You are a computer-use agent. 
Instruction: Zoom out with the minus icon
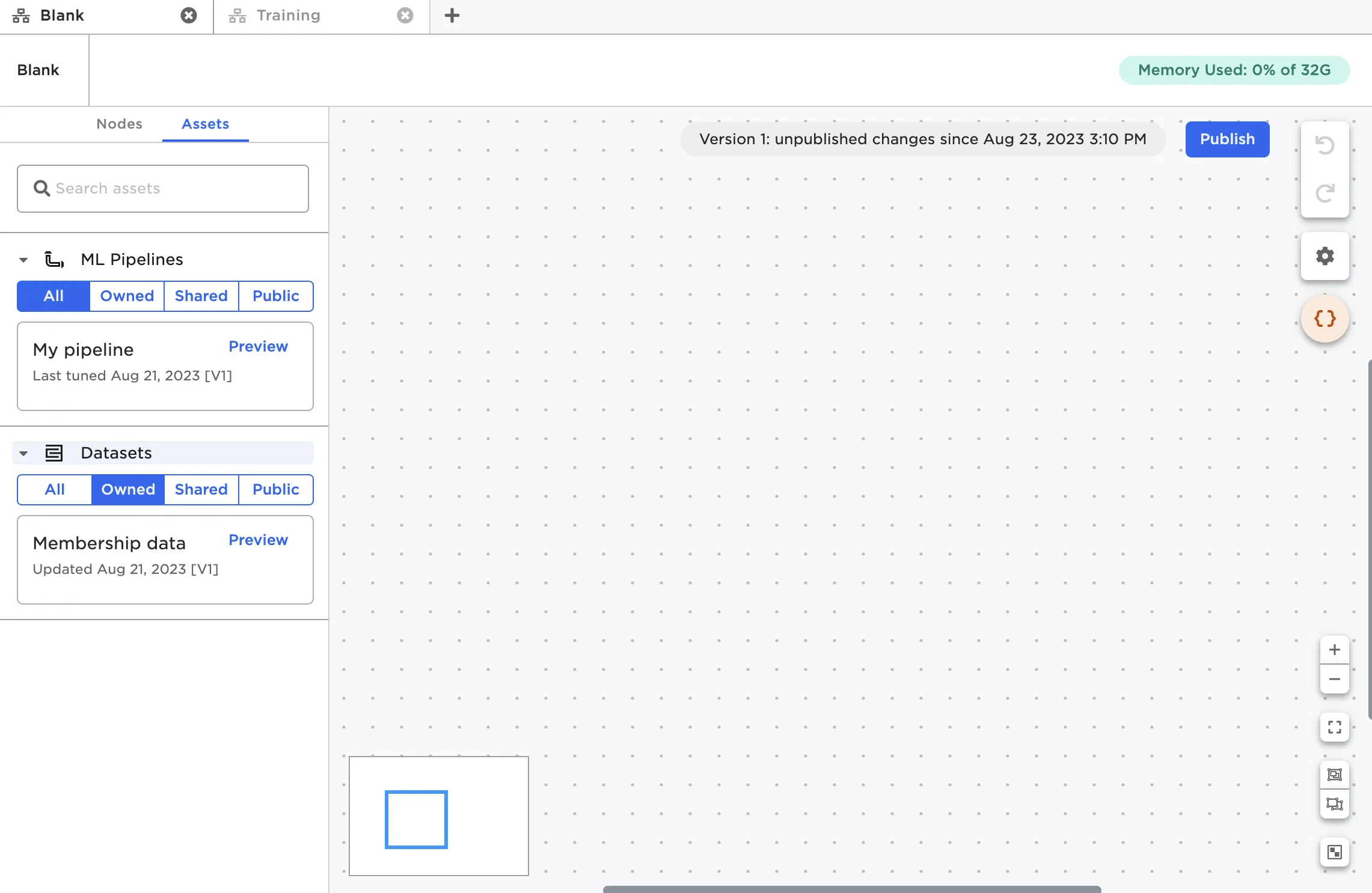1334,679
